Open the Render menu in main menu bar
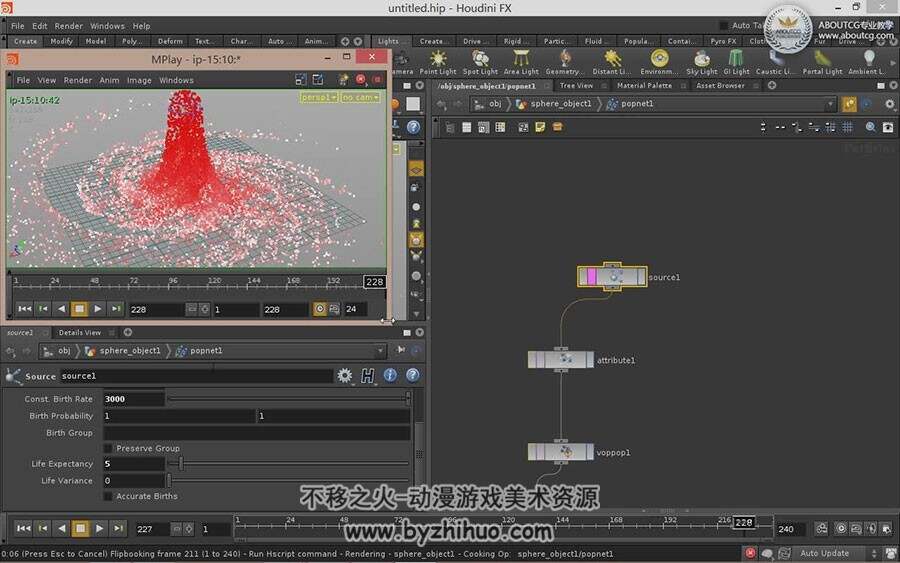The image size is (900, 563). pyautogui.click(x=68, y=26)
